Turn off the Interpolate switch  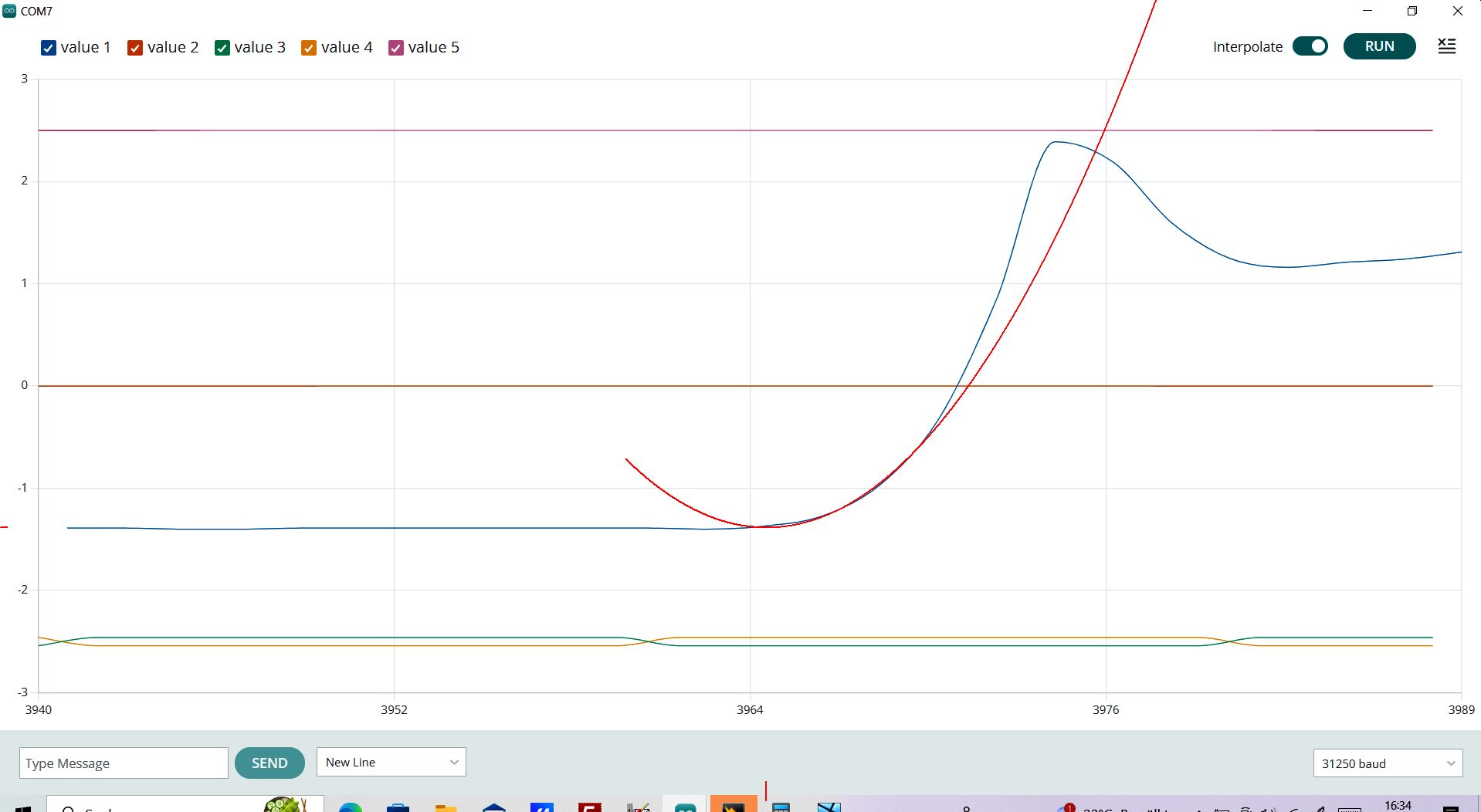[1310, 46]
